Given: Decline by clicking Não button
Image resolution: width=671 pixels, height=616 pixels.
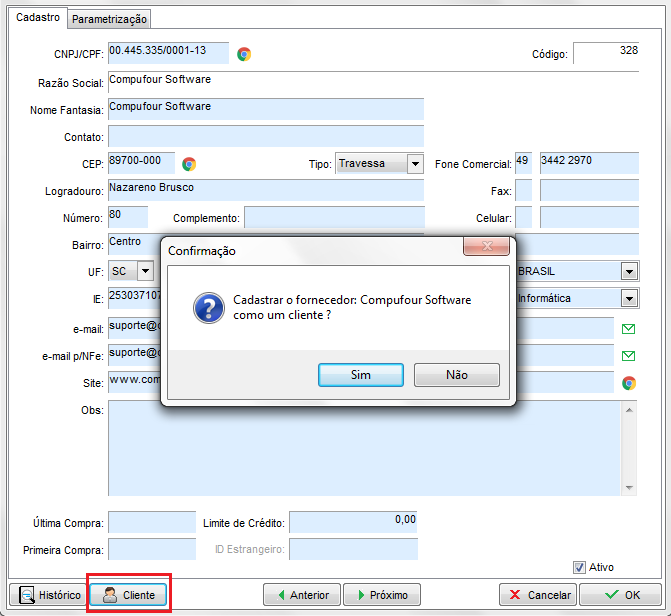Looking at the screenshot, I should (x=457, y=375).
